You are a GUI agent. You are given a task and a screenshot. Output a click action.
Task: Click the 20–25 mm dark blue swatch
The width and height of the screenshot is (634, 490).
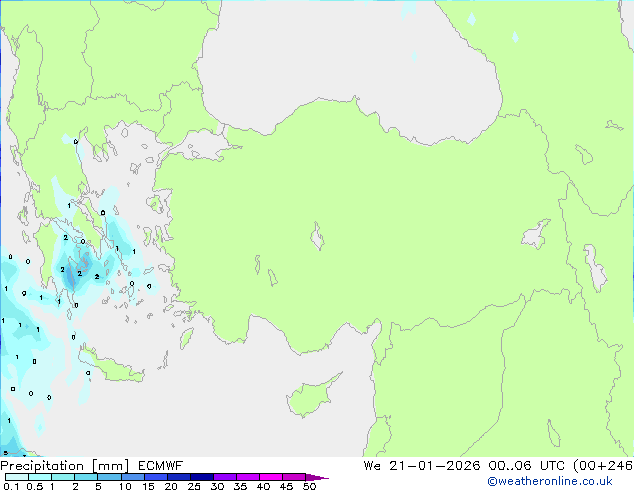coord(178,477)
